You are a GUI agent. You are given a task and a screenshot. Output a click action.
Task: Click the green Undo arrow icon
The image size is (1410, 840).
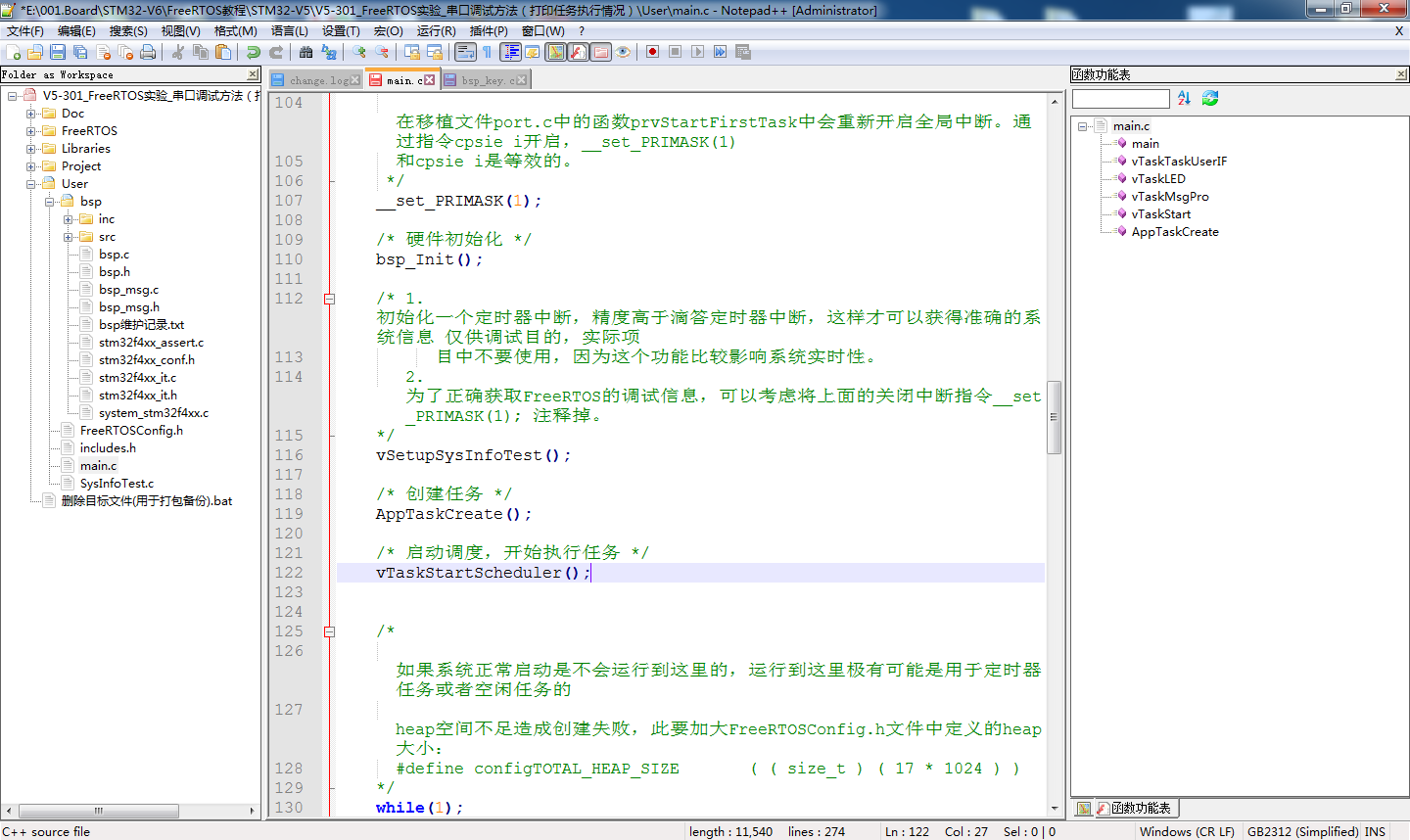254,52
